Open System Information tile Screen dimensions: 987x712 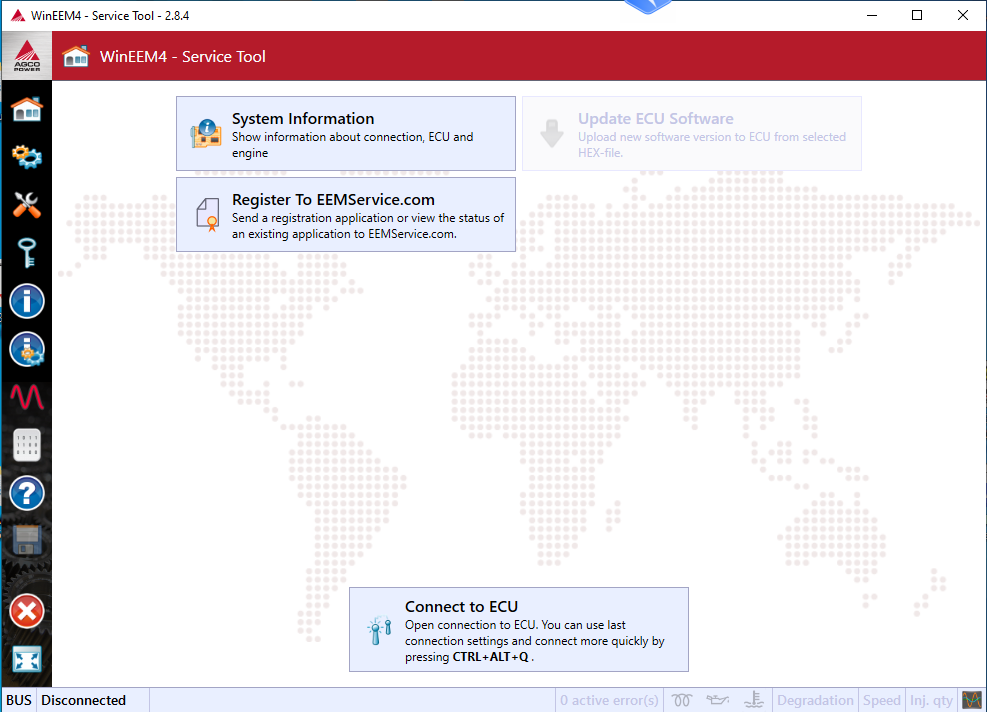(346, 133)
